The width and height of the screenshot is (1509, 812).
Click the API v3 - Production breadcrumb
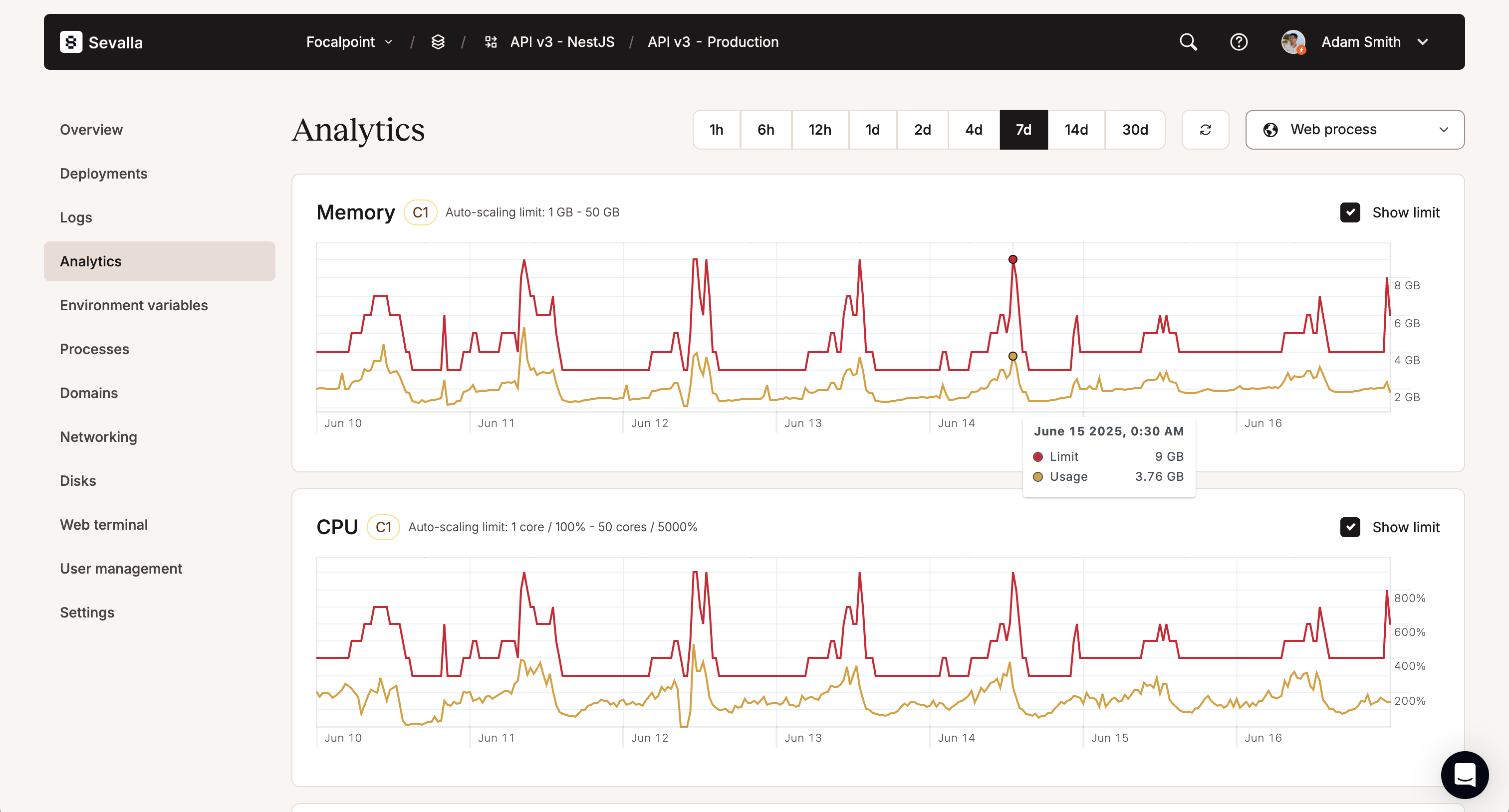coord(712,42)
